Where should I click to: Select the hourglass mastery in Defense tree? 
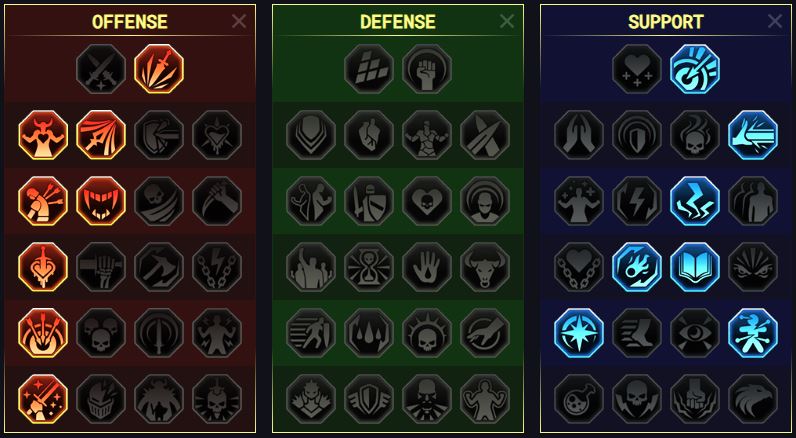point(369,267)
